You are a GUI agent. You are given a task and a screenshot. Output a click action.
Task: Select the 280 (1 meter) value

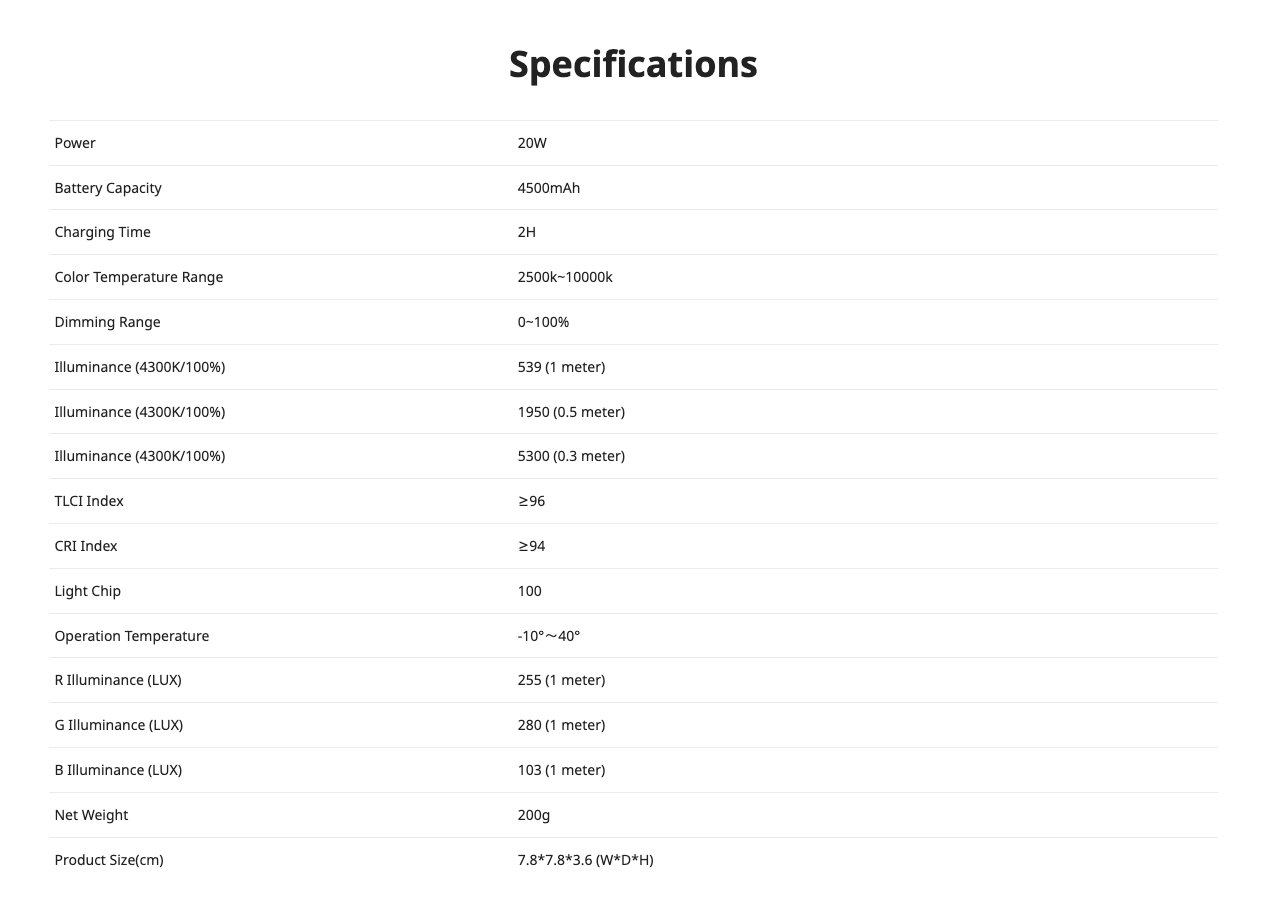click(x=561, y=725)
